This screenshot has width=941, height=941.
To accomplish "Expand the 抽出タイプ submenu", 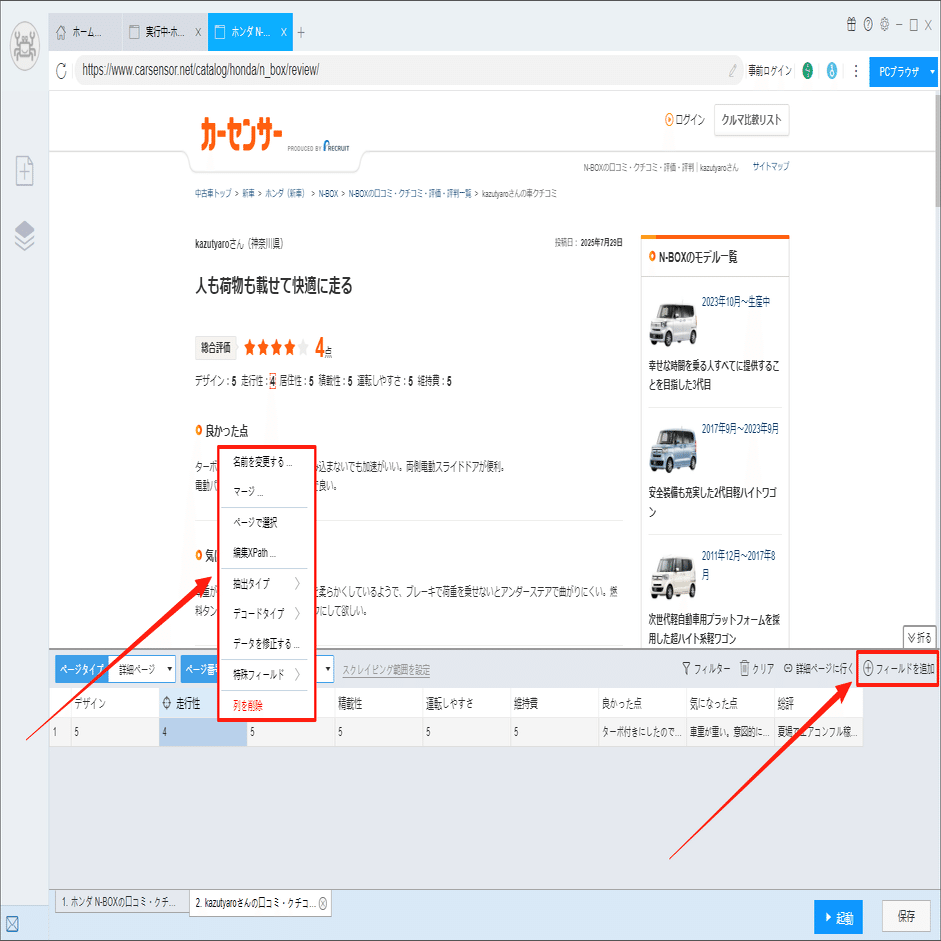I will [x=265, y=583].
